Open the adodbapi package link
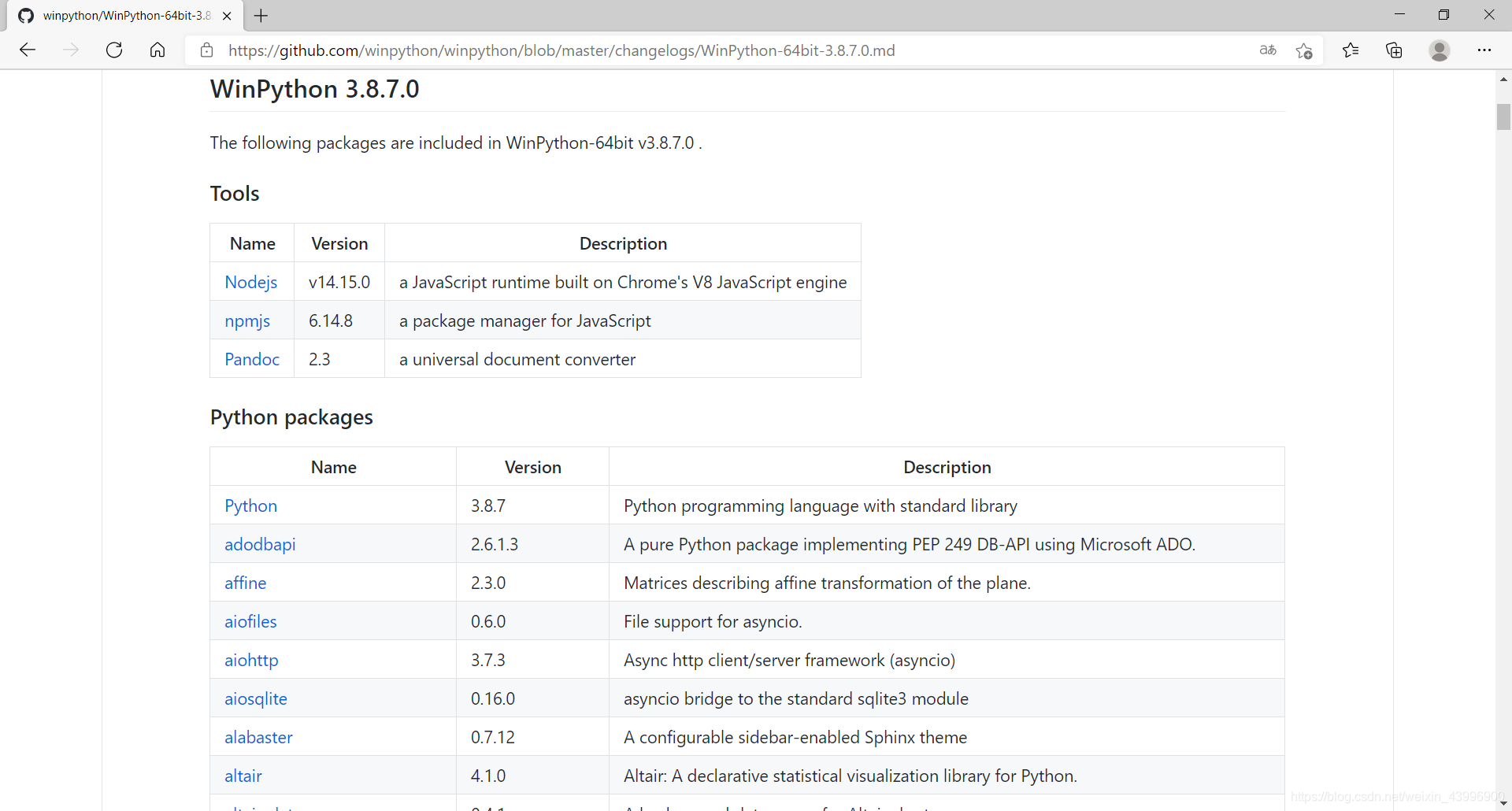 click(260, 544)
